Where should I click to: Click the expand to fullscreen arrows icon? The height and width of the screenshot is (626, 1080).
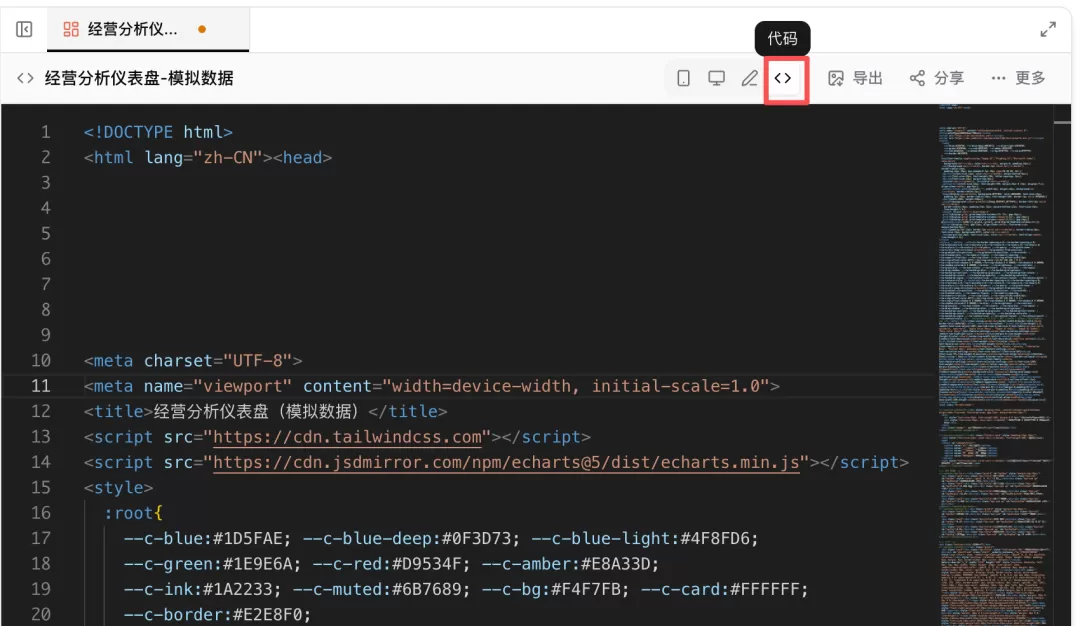(1048, 29)
